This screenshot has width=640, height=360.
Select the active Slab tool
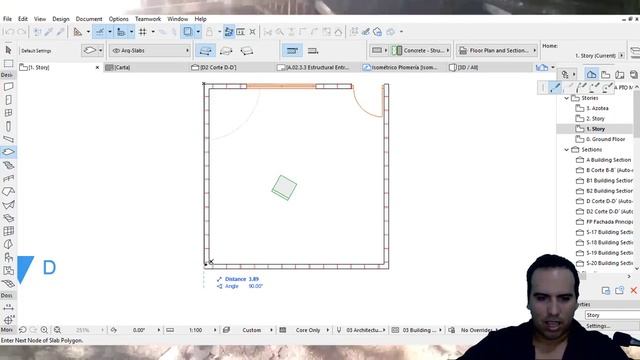pos(8,152)
